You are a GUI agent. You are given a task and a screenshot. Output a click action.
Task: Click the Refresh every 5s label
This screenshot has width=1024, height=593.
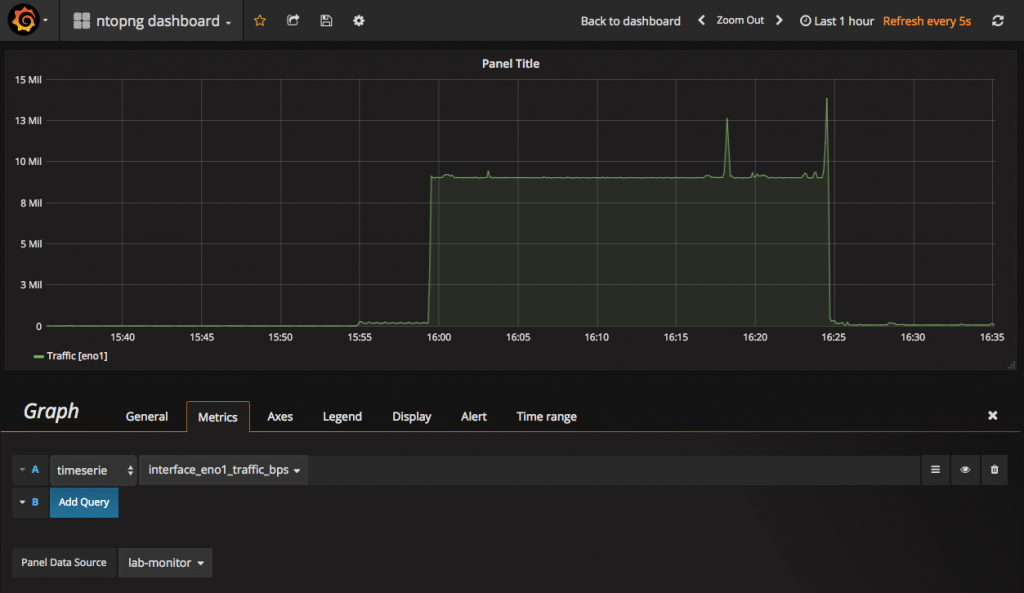[x=927, y=21]
